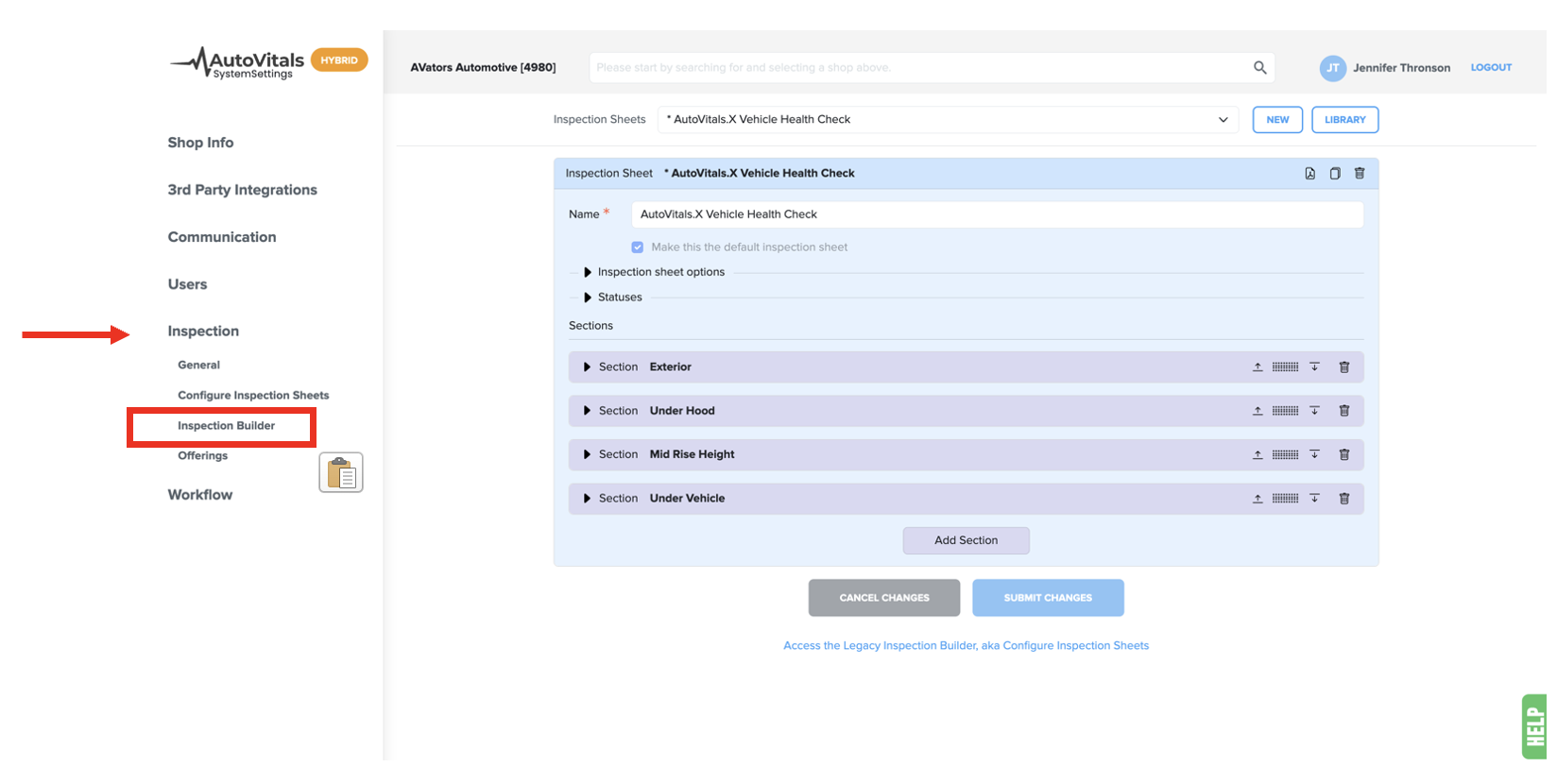Viewport: 1557px width, 784px height.
Task: Click the HYBRID badge
Action: [339, 60]
